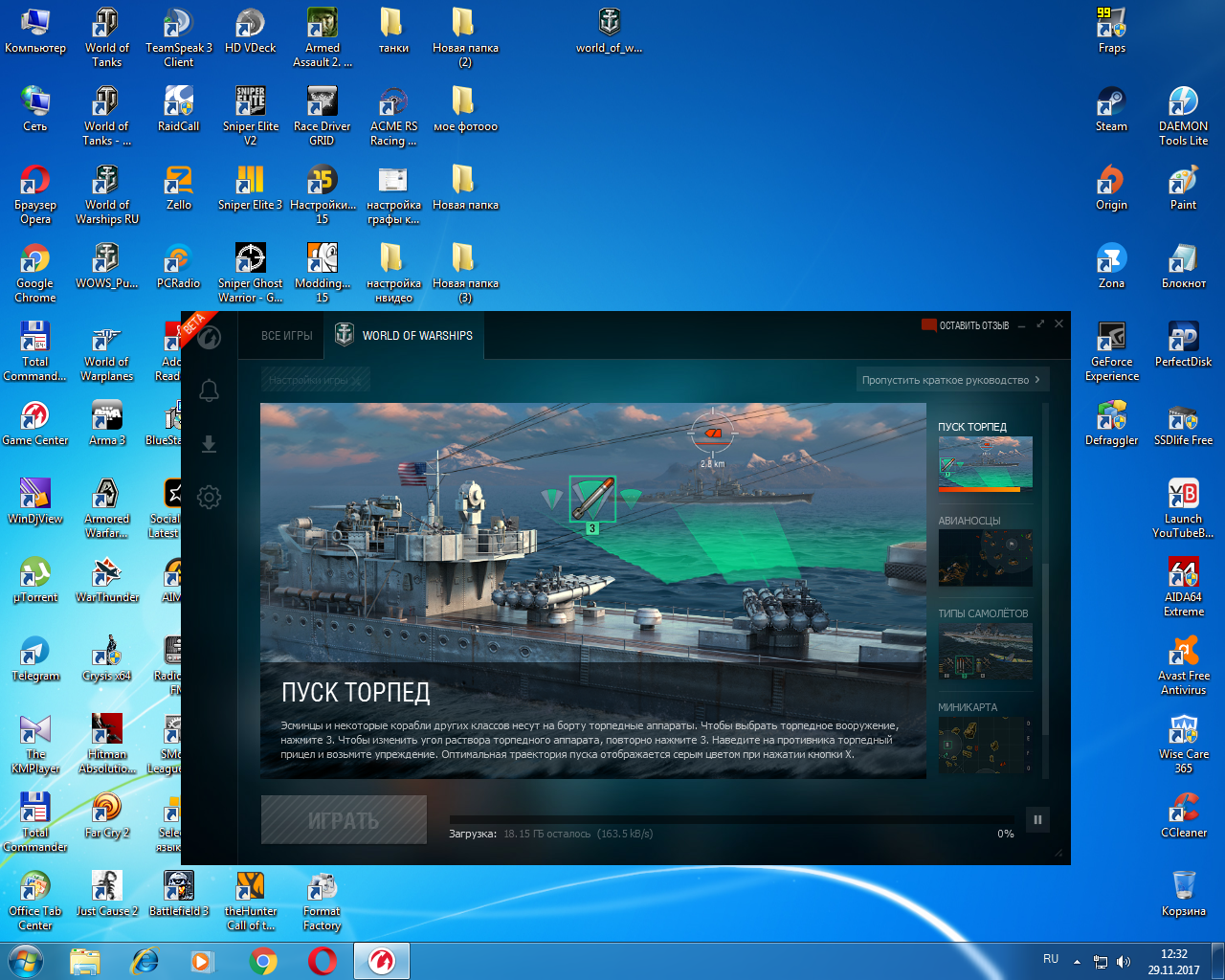Open Opera from the taskbar
The width and height of the screenshot is (1225, 980).
[x=322, y=960]
